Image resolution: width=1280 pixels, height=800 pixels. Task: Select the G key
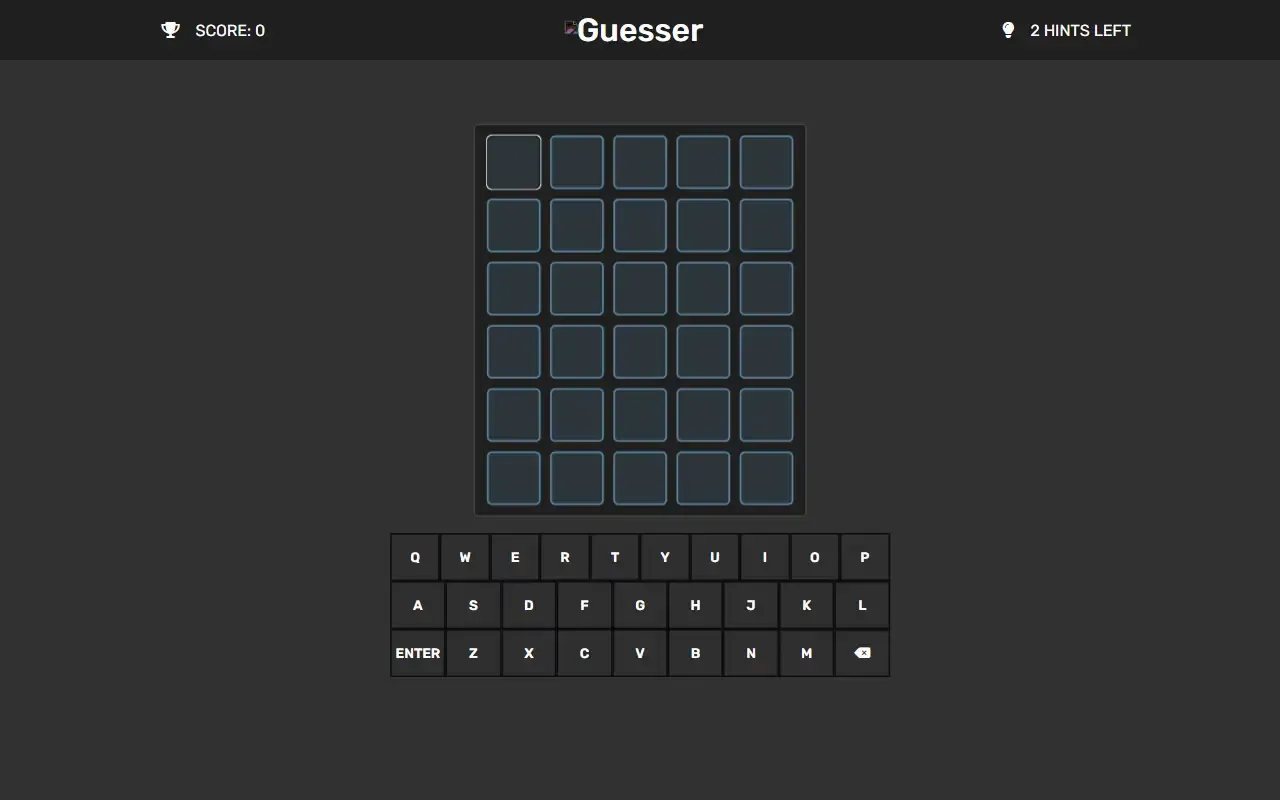[x=640, y=605]
